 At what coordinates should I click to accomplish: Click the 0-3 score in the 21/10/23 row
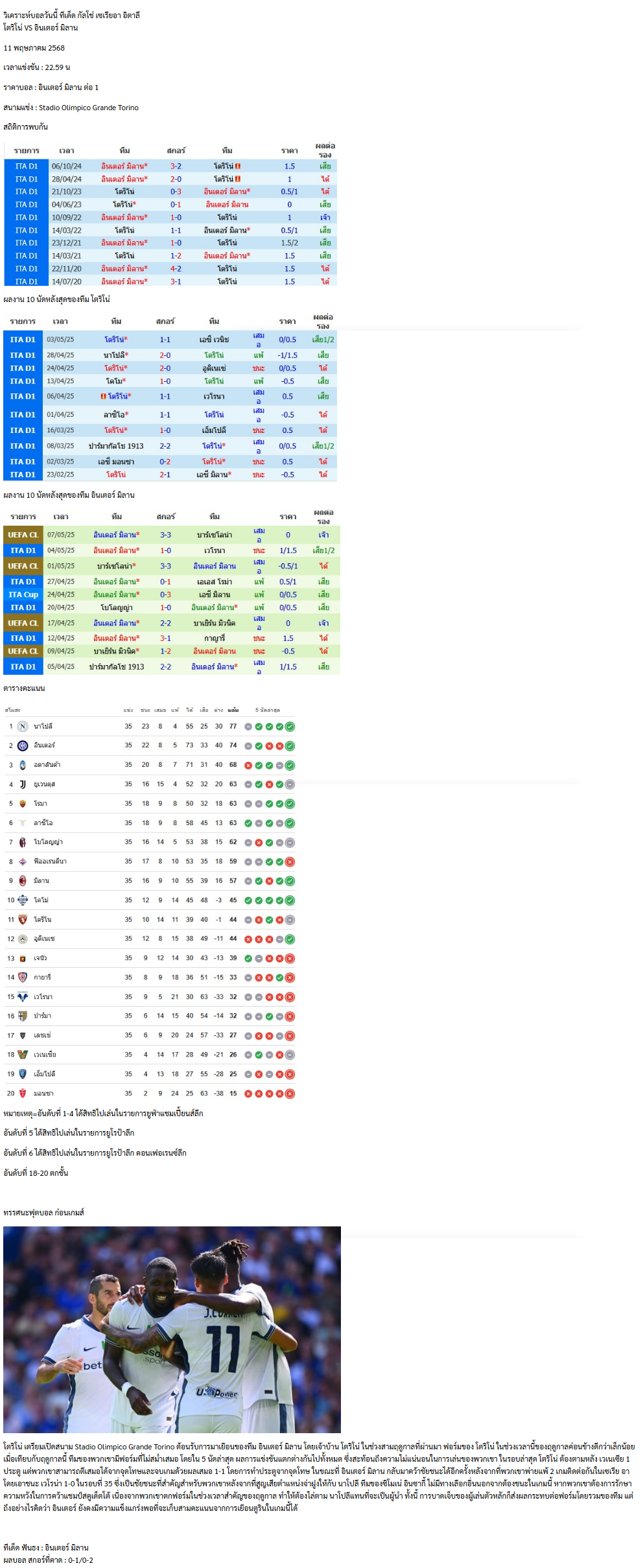(x=176, y=192)
